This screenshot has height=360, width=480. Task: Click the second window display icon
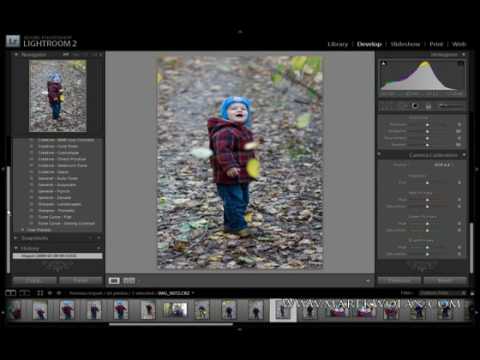pos(25,293)
